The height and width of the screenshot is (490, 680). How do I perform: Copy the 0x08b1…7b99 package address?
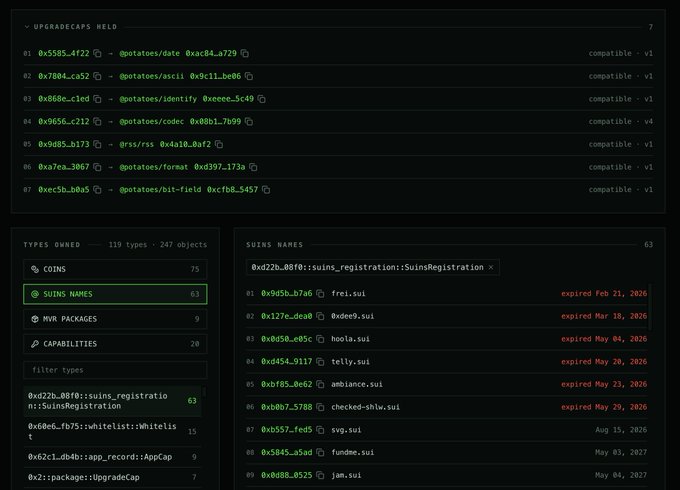(249, 122)
